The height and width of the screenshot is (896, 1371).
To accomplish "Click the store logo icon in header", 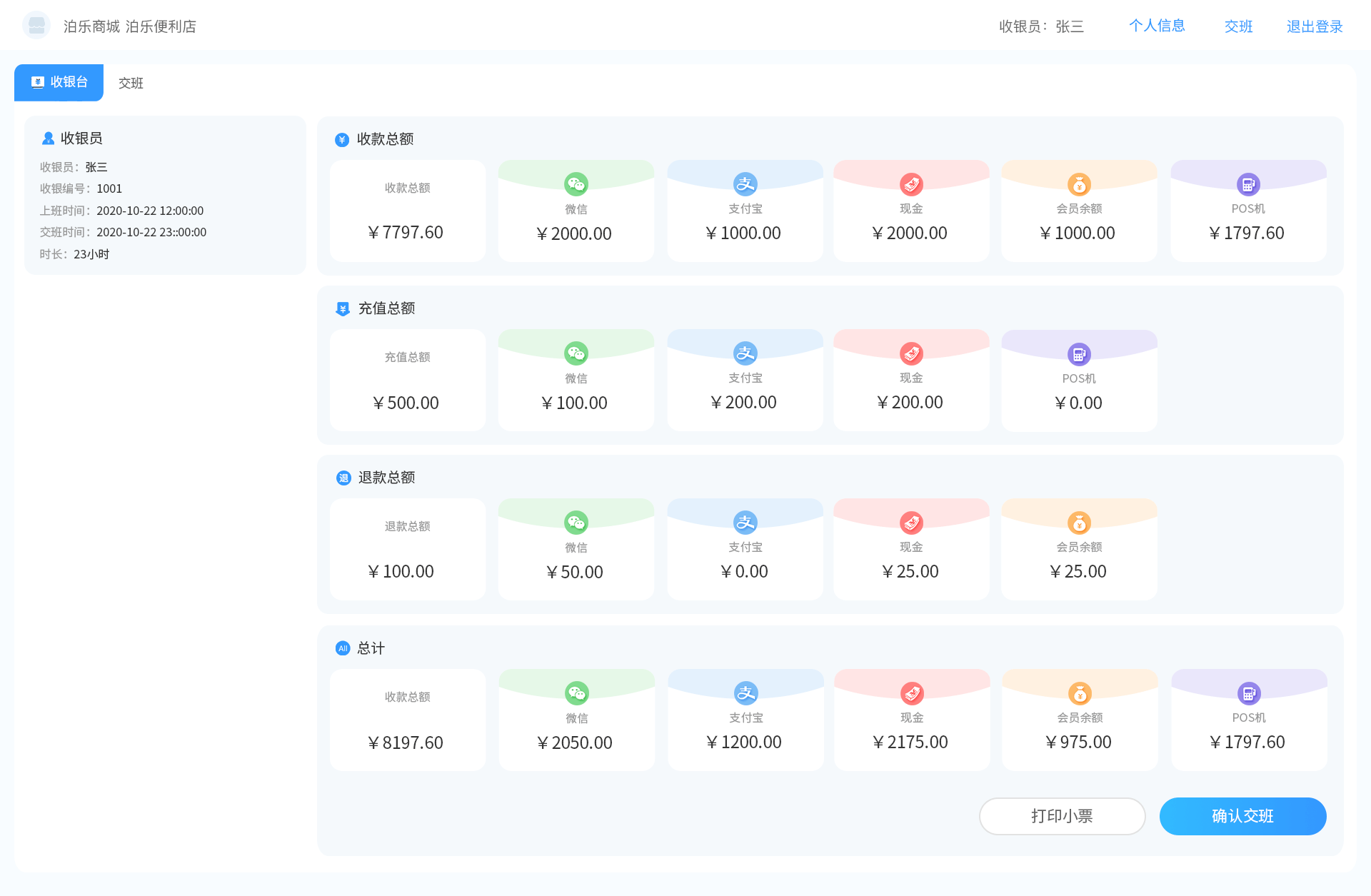I will pos(36,26).
